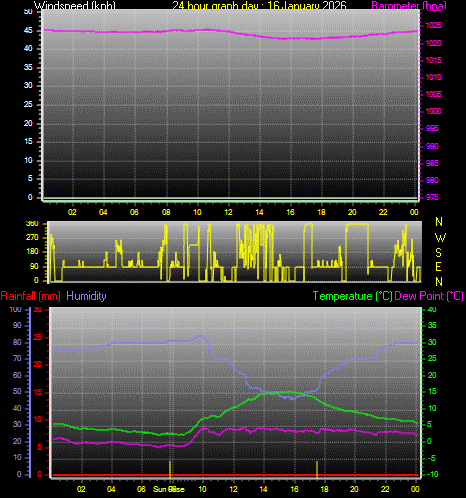This screenshot has width=466, height=498.
Task: Select the 'Barometer (hpa)' axis title
Action: pos(409,5)
